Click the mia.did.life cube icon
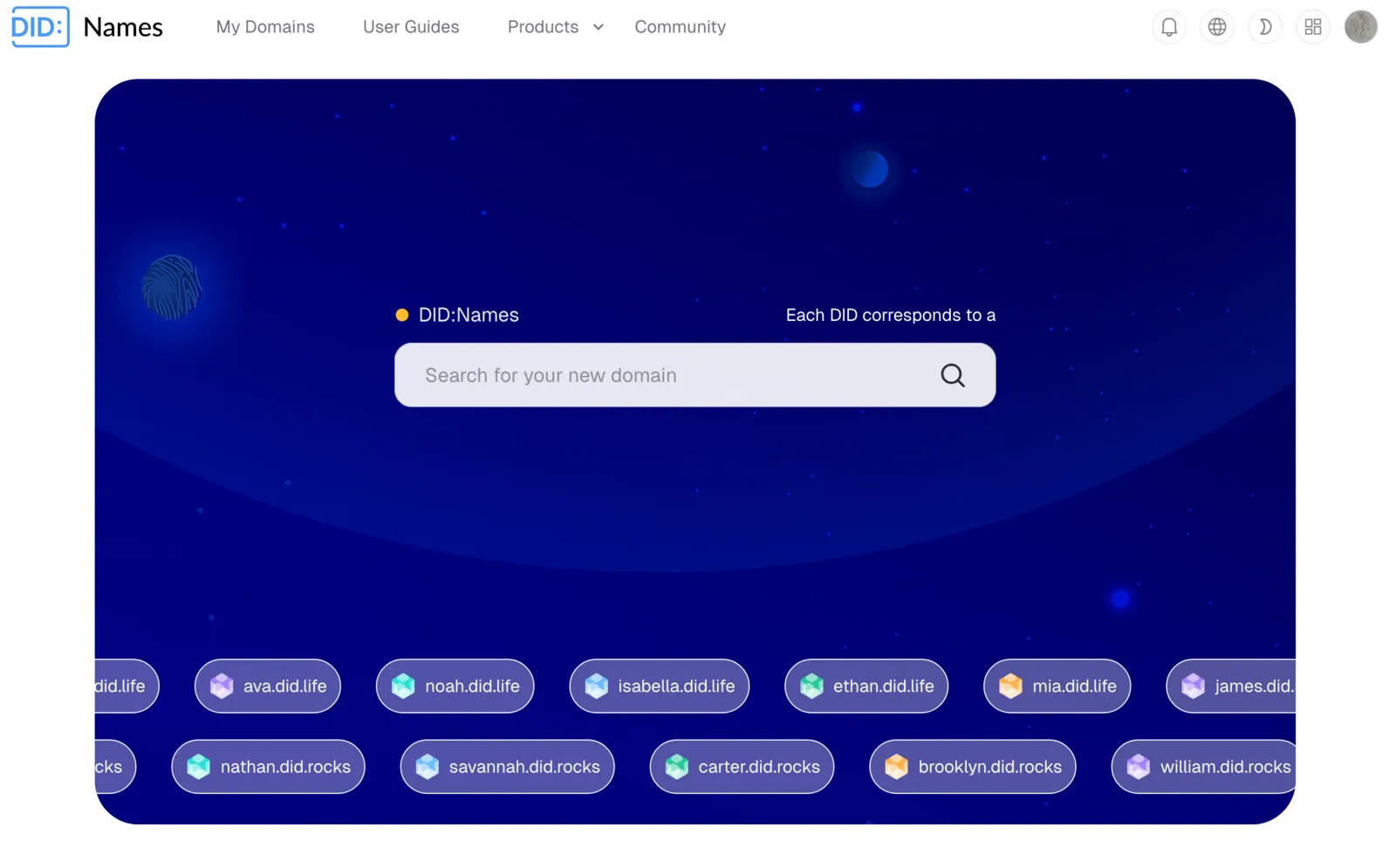1396x868 pixels. pos(1010,686)
